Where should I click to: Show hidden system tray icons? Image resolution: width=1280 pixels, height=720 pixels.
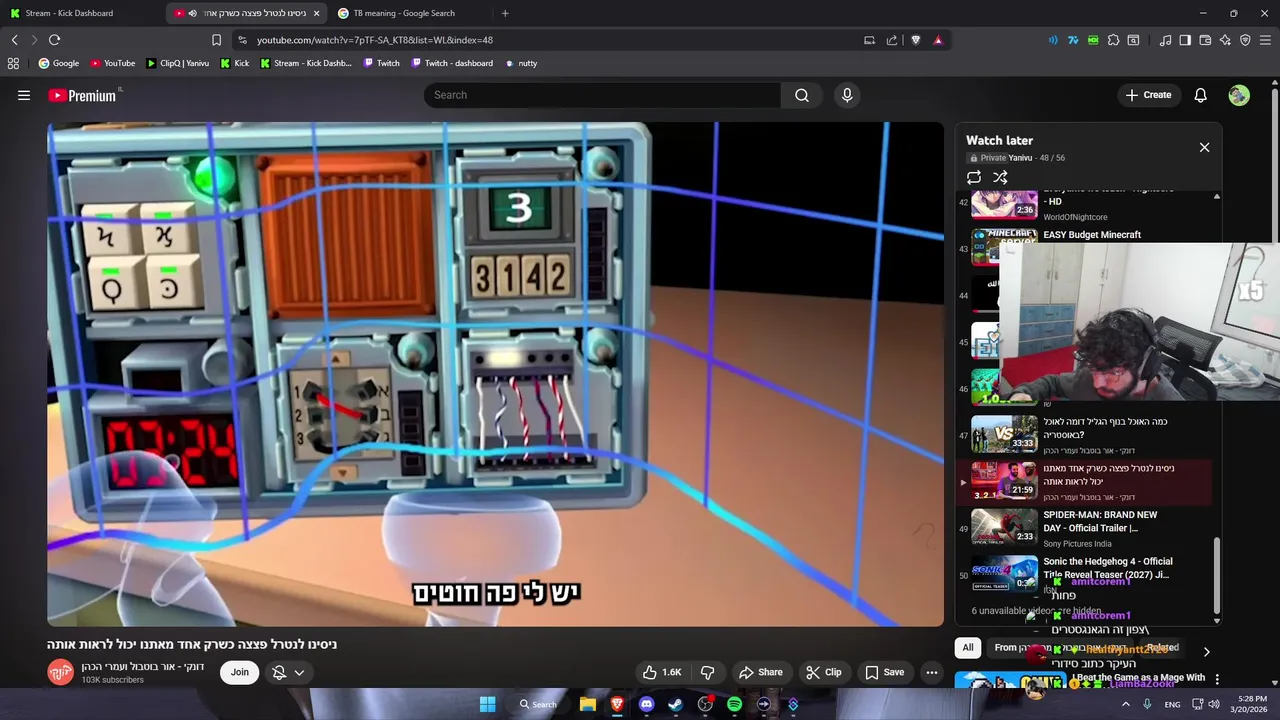pyautogui.click(x=1126, y=704)
